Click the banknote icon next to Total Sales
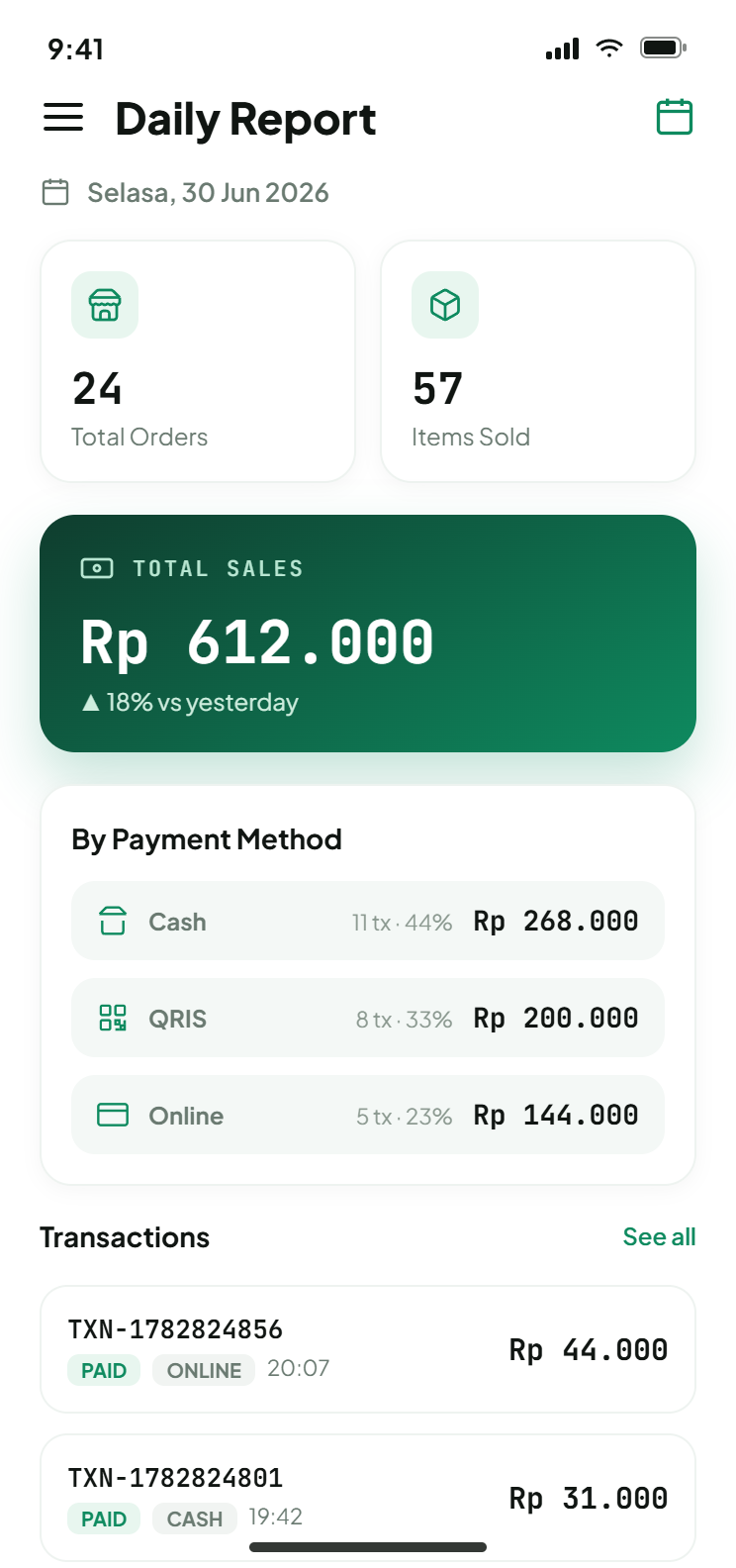Screen dimensions: 736x1568 [x=97, y=568]
